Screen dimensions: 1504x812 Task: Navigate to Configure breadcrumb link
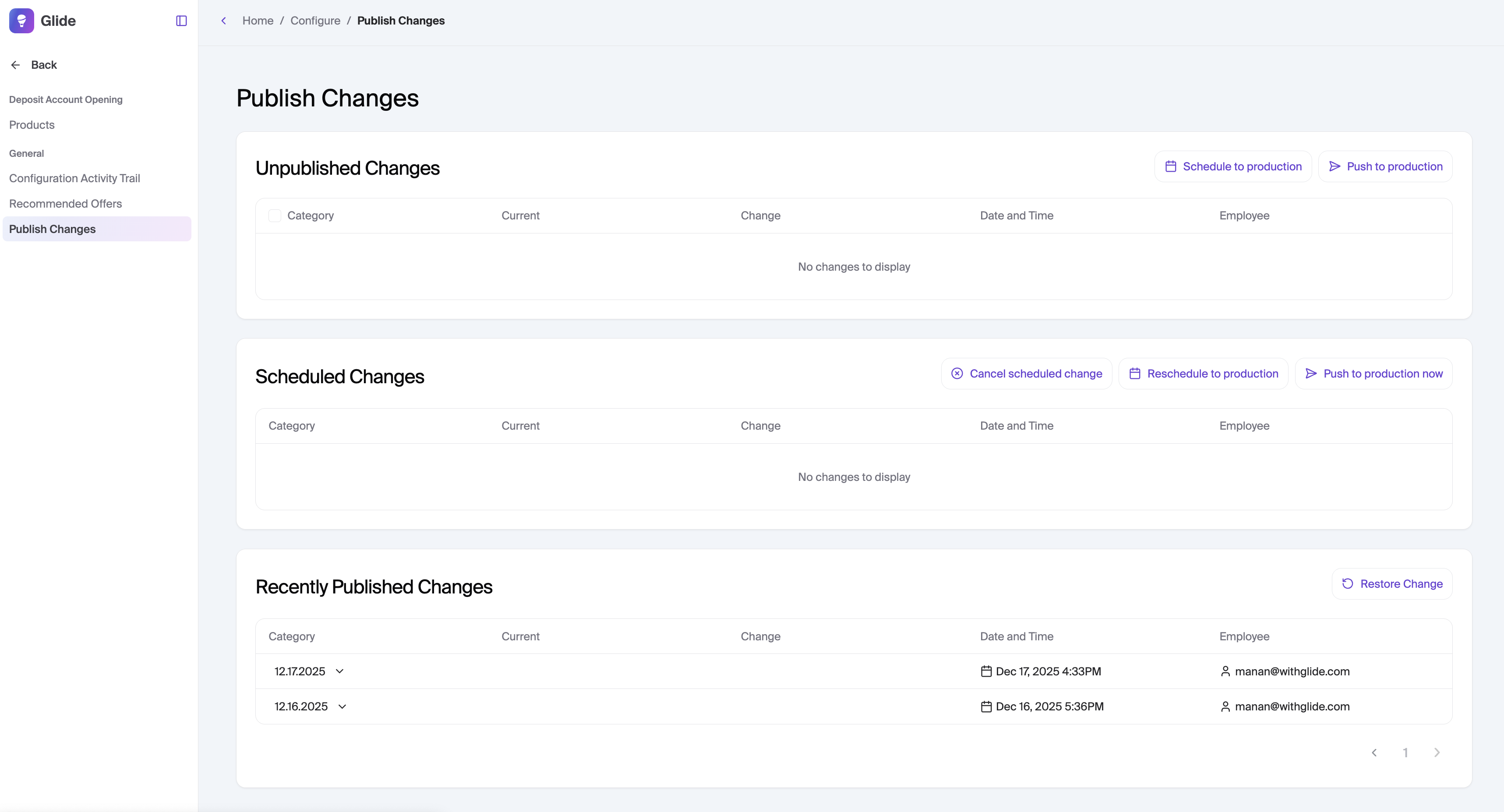click(x=315, y=21)
